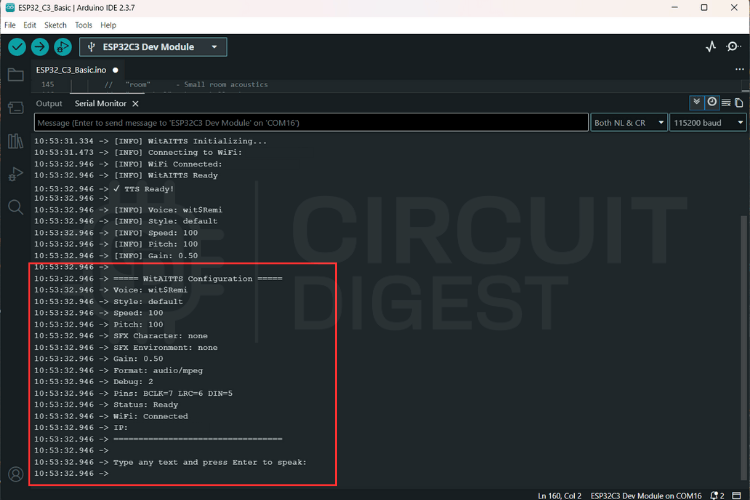Open the user account profile icon

[16, 474]
